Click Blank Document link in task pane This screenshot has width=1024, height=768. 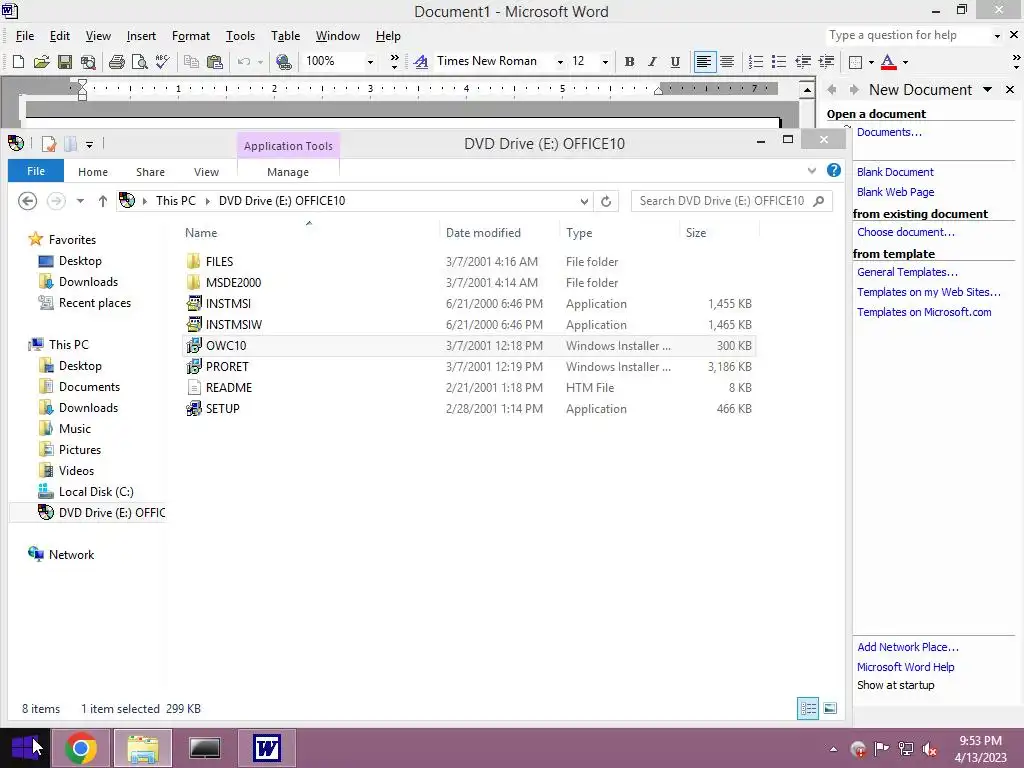coord(895,172)
